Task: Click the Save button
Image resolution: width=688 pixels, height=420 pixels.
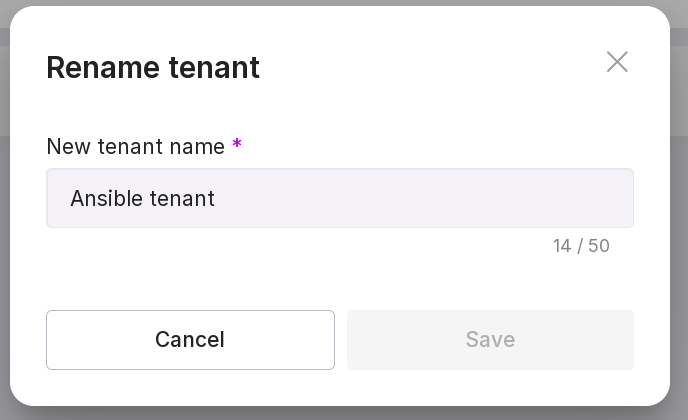Action: [x=490, y=340]
